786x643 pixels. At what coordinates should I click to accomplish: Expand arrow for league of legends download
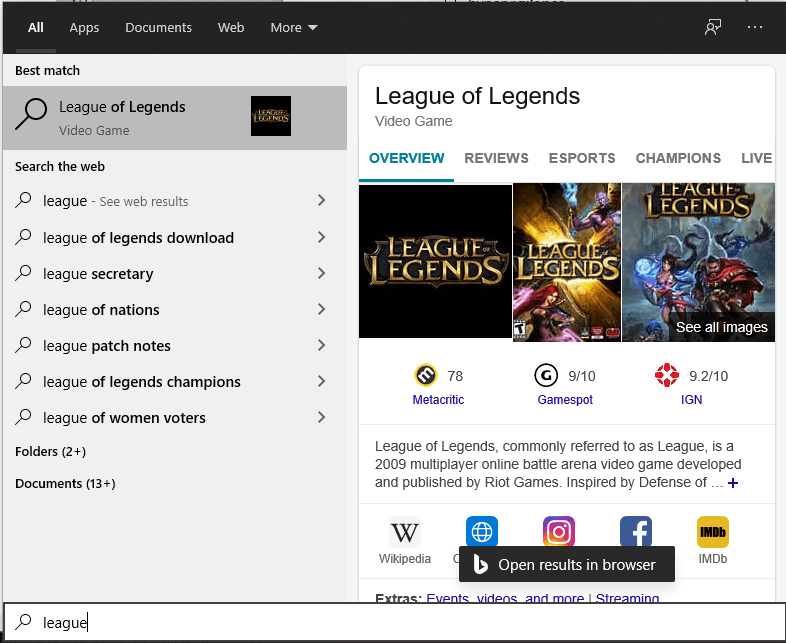[x=322, y=237]
